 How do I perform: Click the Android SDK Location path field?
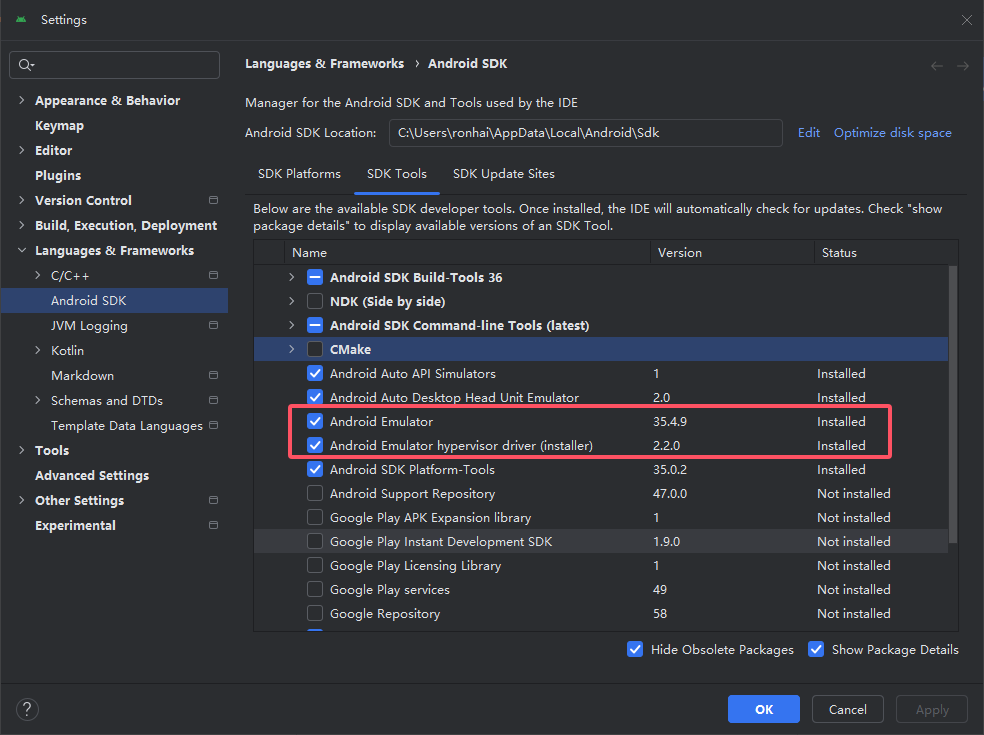pyautogui.click(x=586, y=132)
